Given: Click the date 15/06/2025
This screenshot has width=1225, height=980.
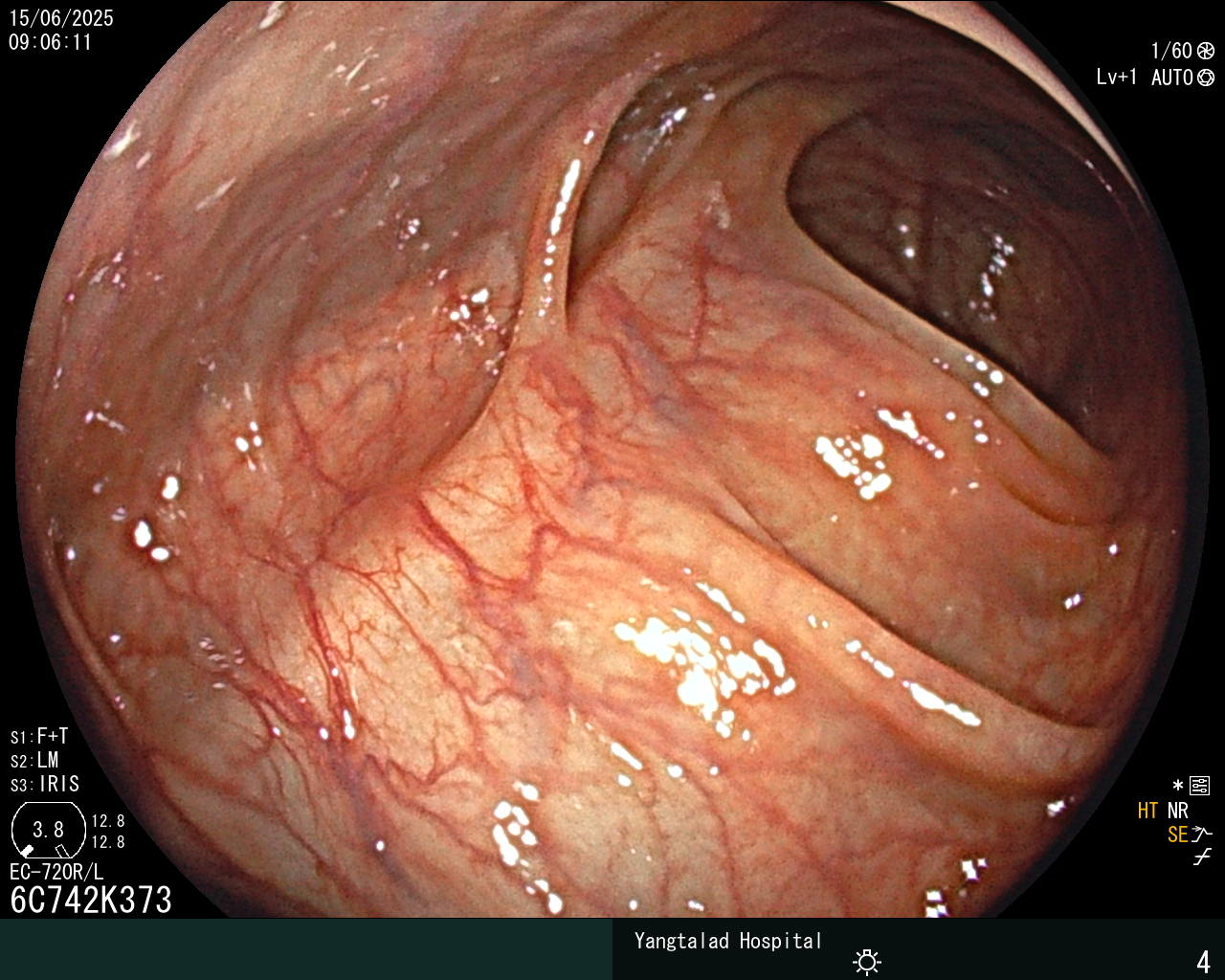Looking at the screenshot, I should pos(61,18).
